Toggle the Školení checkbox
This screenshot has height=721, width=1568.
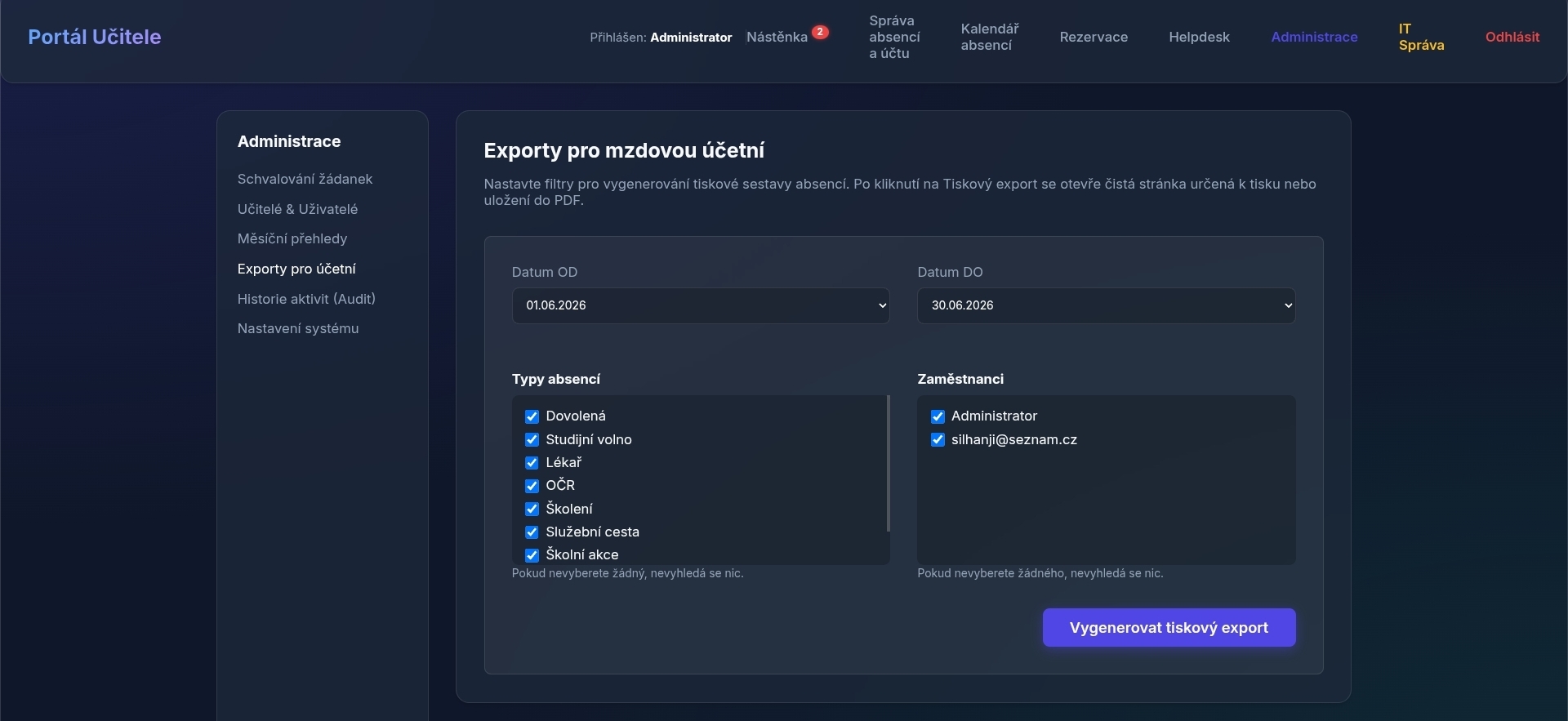coord(532,509)
